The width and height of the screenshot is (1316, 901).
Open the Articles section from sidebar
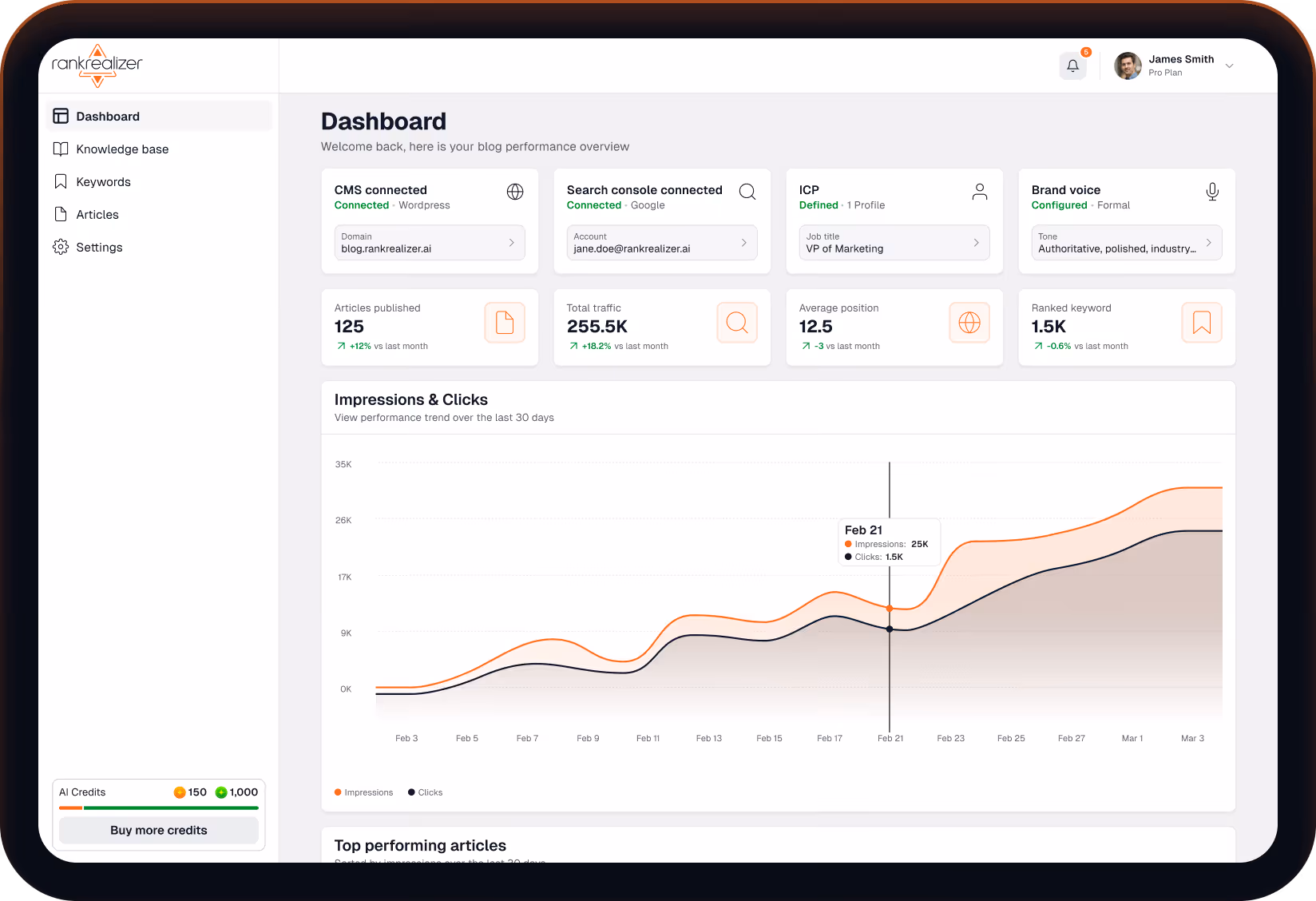point(98,214)
